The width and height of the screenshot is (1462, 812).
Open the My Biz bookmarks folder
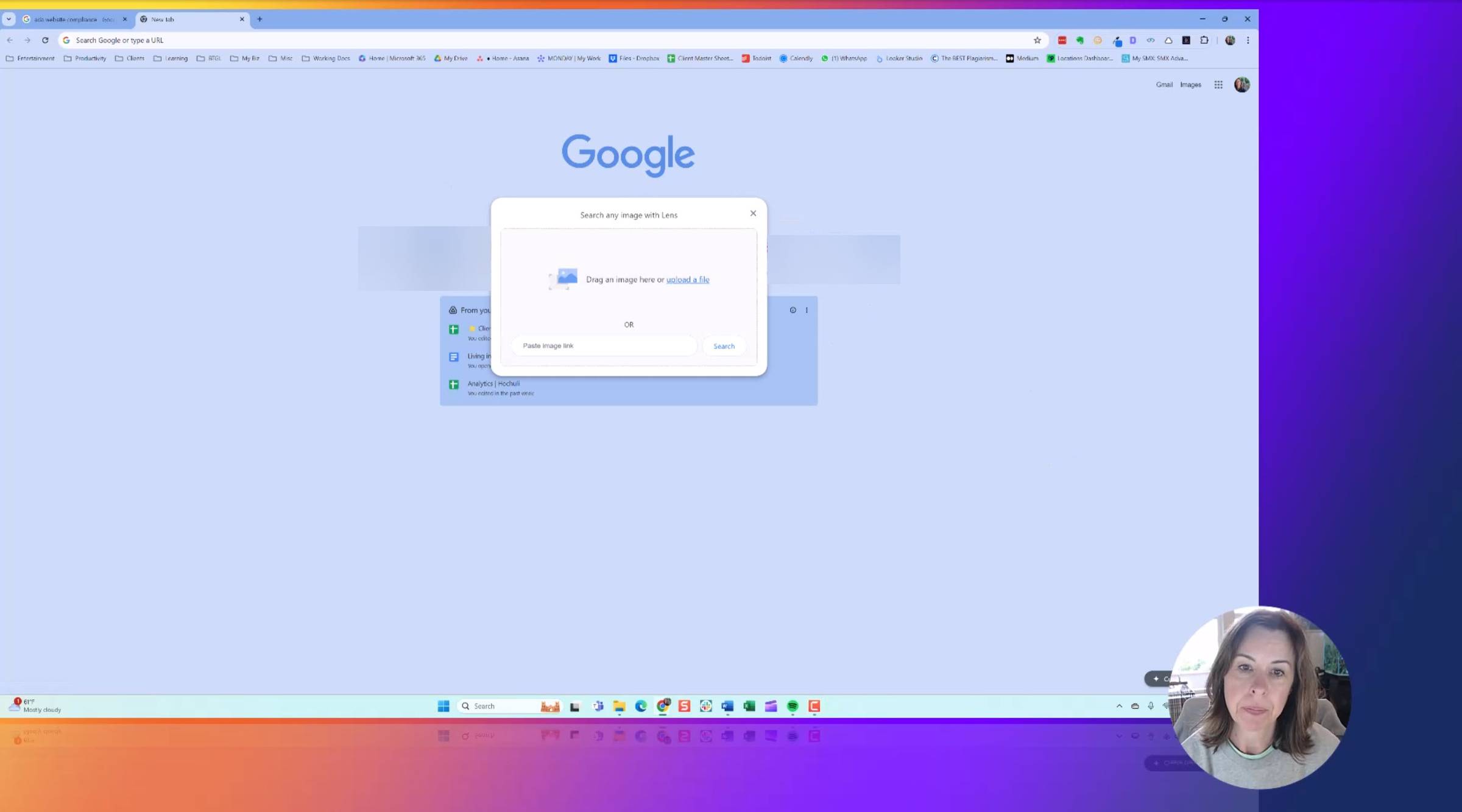245,58
